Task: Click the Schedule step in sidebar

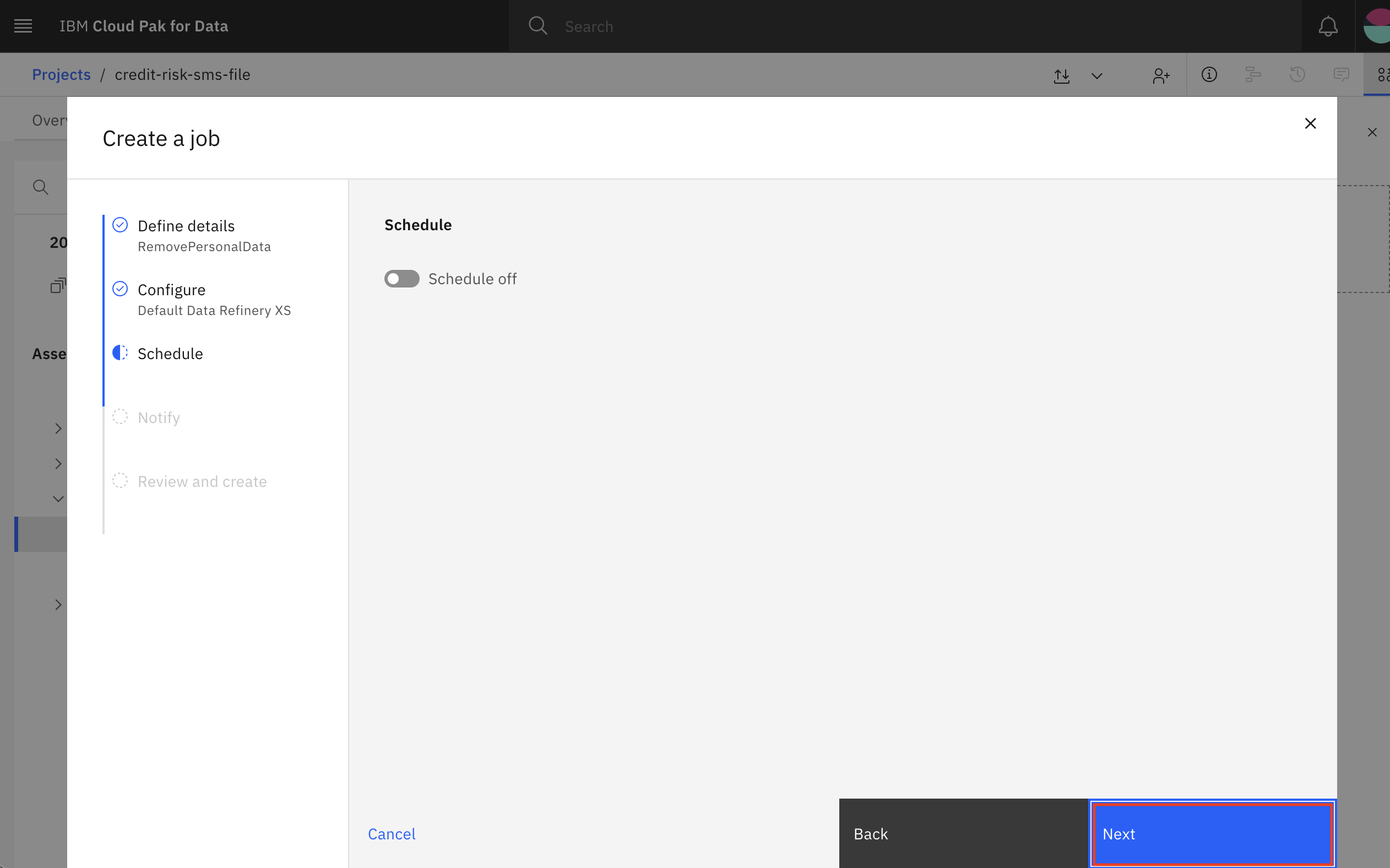Action: tap(170, 353)
